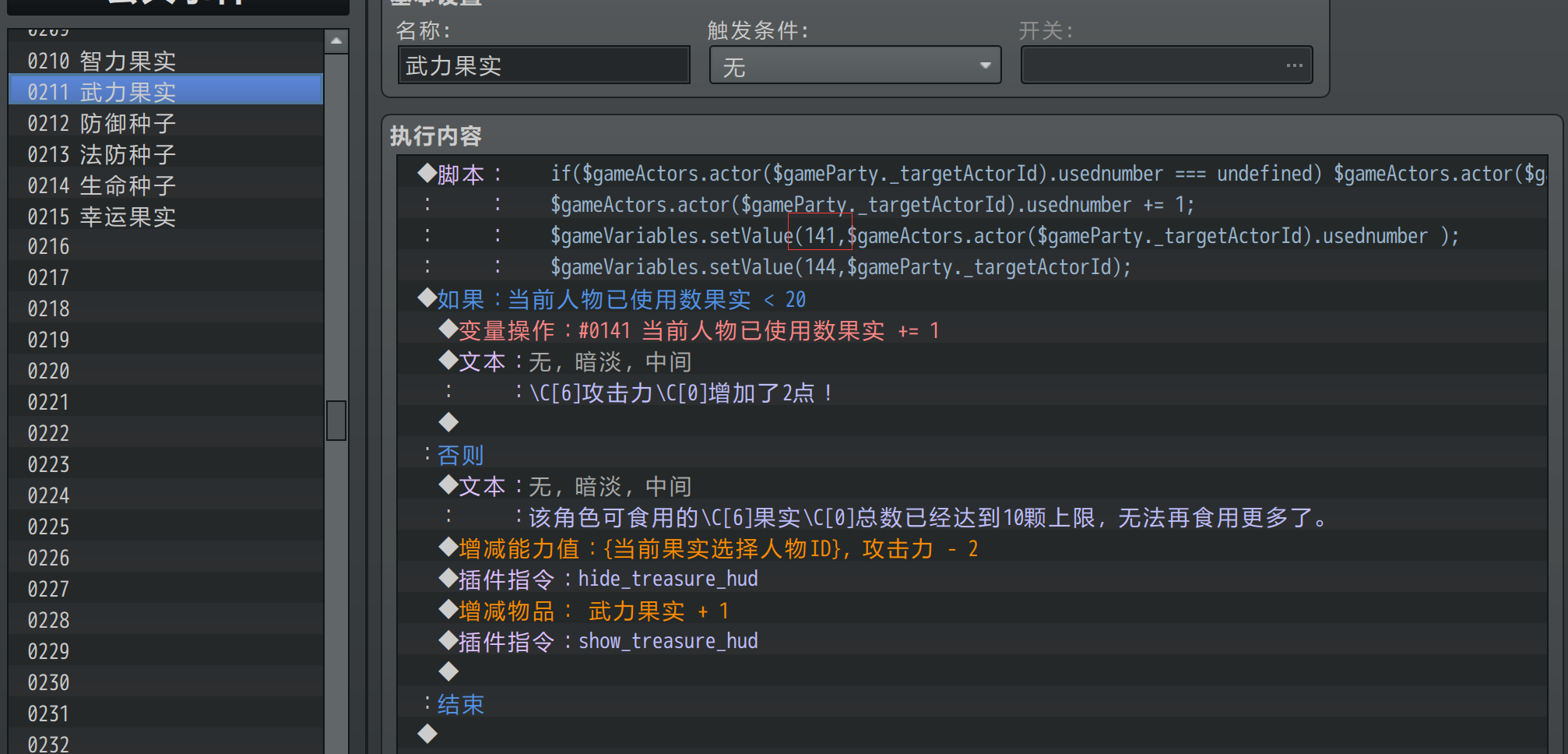The image size is (1568, 754).
Task: Select the 变量操作 #0141 command
Action: point(972,330)
